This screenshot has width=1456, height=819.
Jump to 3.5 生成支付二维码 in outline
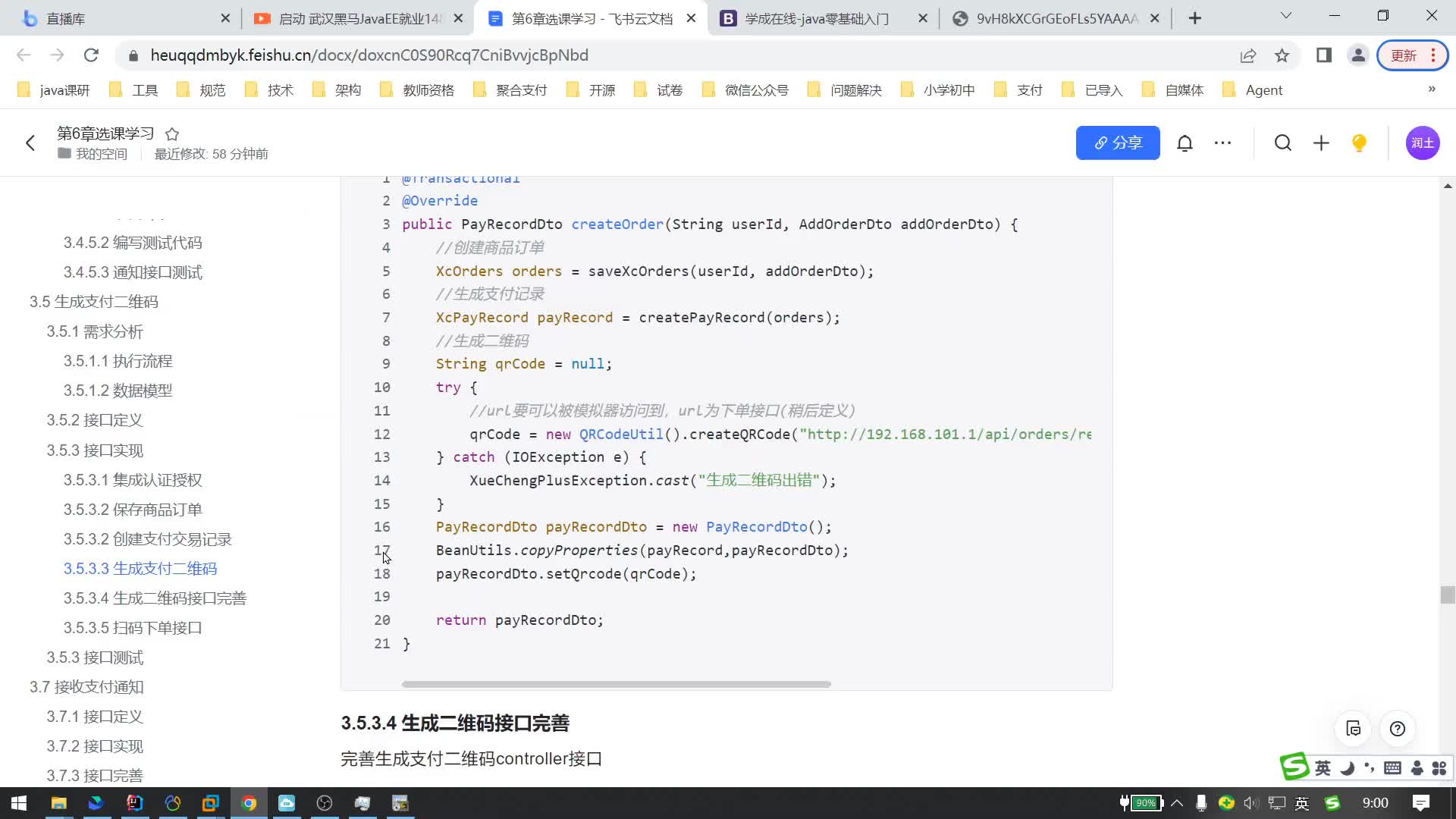pyautogui.click(x=94, y=302)
